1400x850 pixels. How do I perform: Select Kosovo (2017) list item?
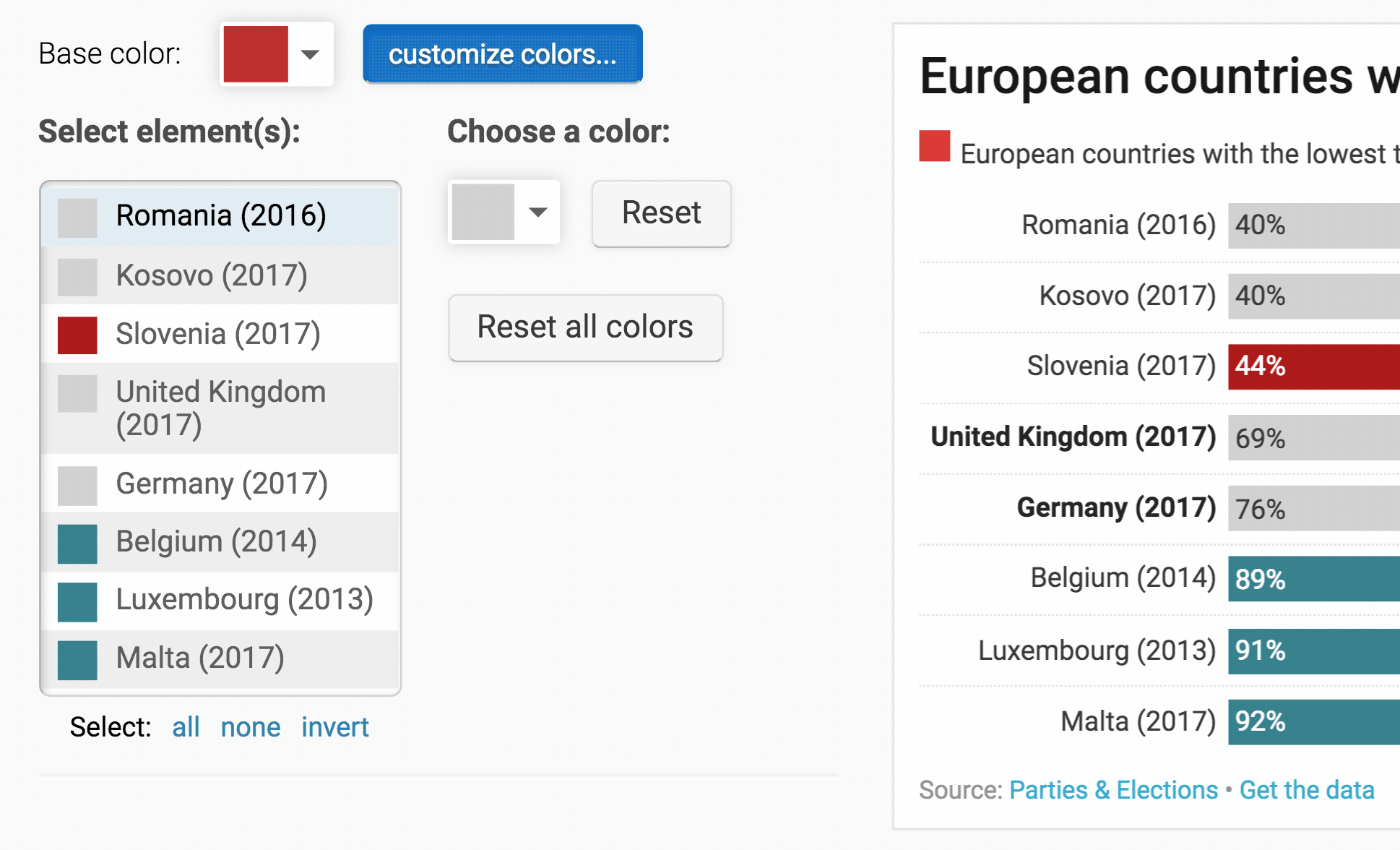click(x=212, y=275)
